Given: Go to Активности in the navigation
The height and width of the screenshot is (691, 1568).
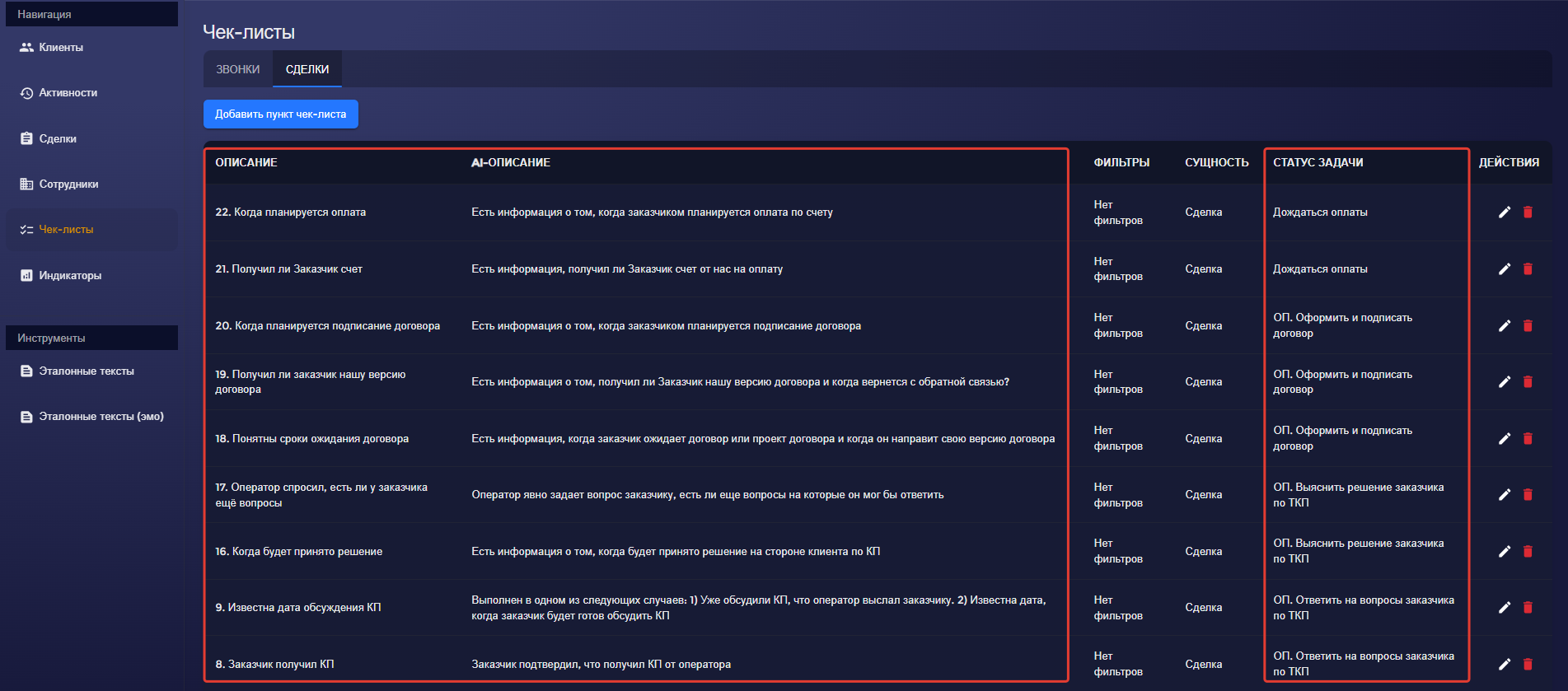Looking at the screenshot, I should pyautogui.click(x=68, y=93).
